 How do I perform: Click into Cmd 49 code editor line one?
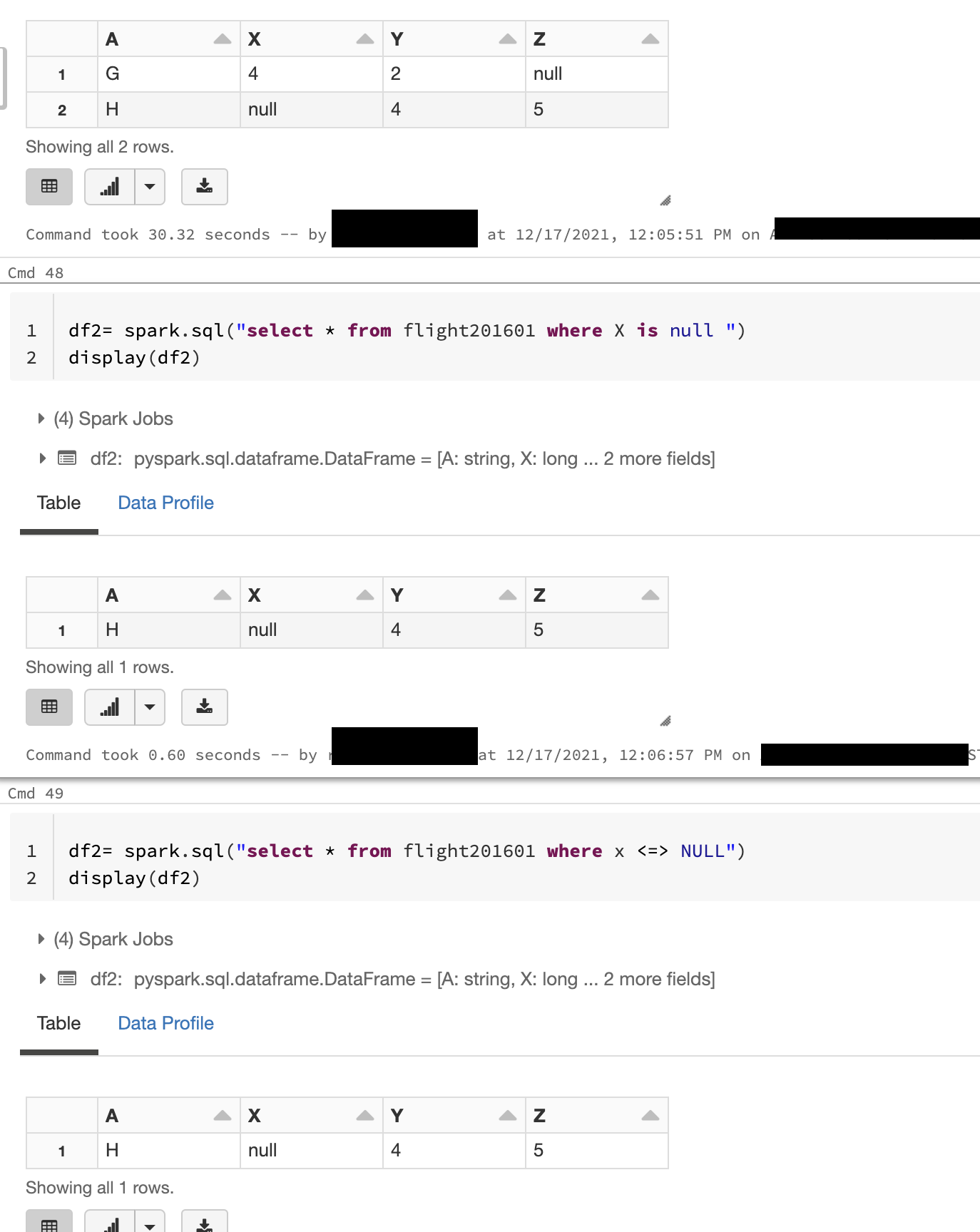(x=407, y=851)
